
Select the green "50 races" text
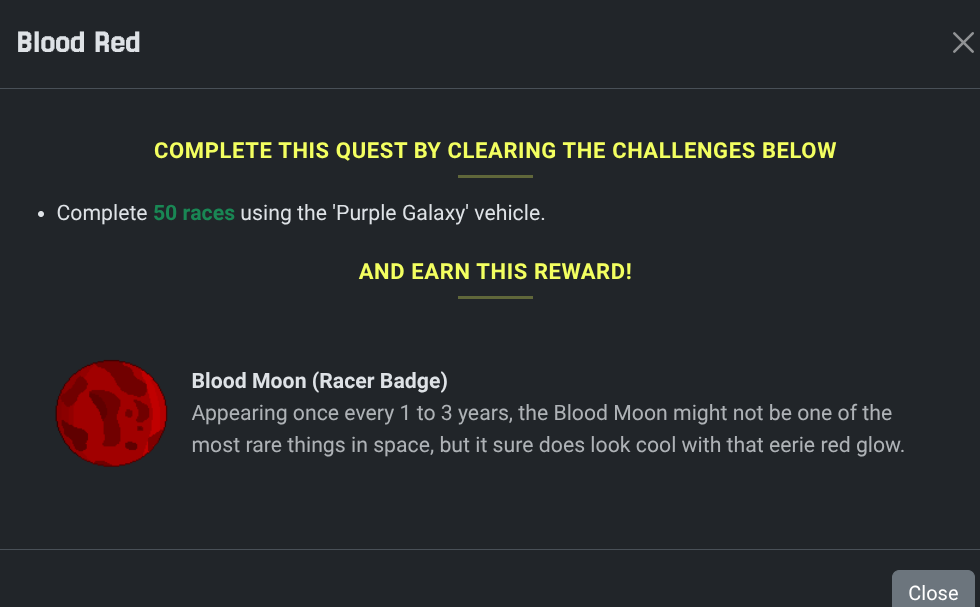pos(194,213)
